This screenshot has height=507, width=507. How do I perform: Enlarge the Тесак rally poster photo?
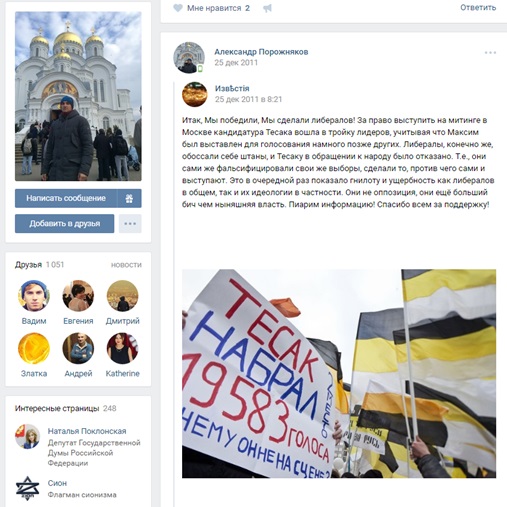339,373
